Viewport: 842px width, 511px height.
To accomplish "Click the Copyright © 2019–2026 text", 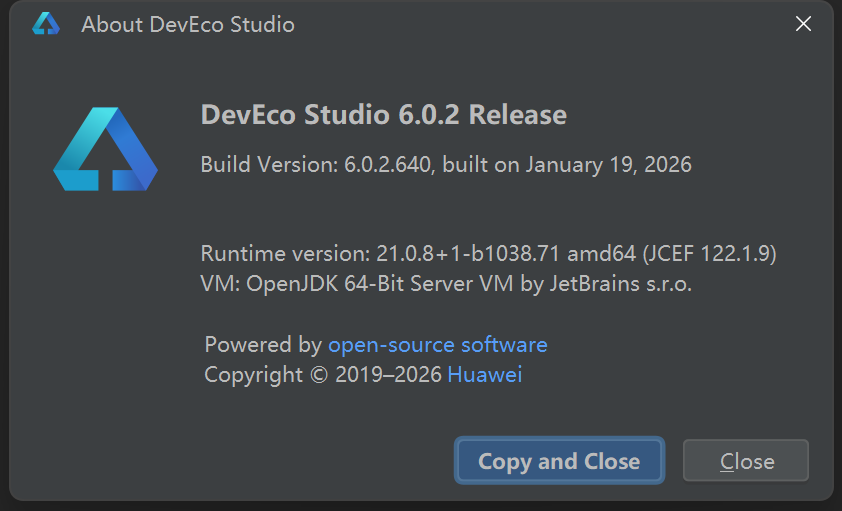I will (322, 375).
